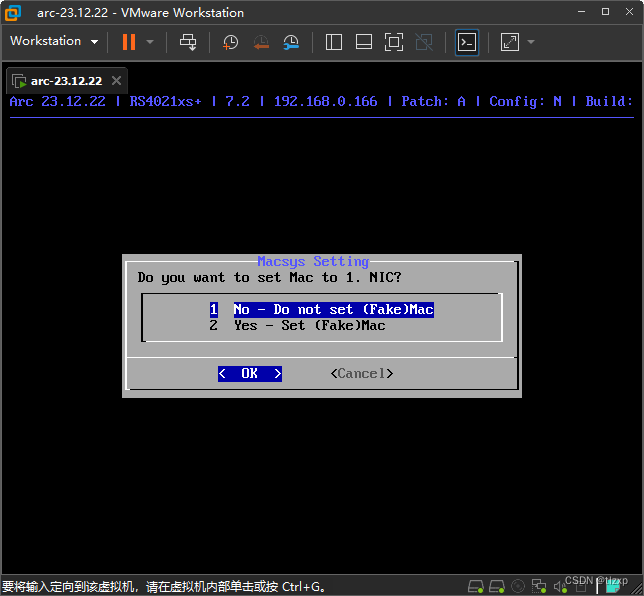Open the Workstation menu
The image size is (644, 596).
pyautogui.click(x=54, y=41)
